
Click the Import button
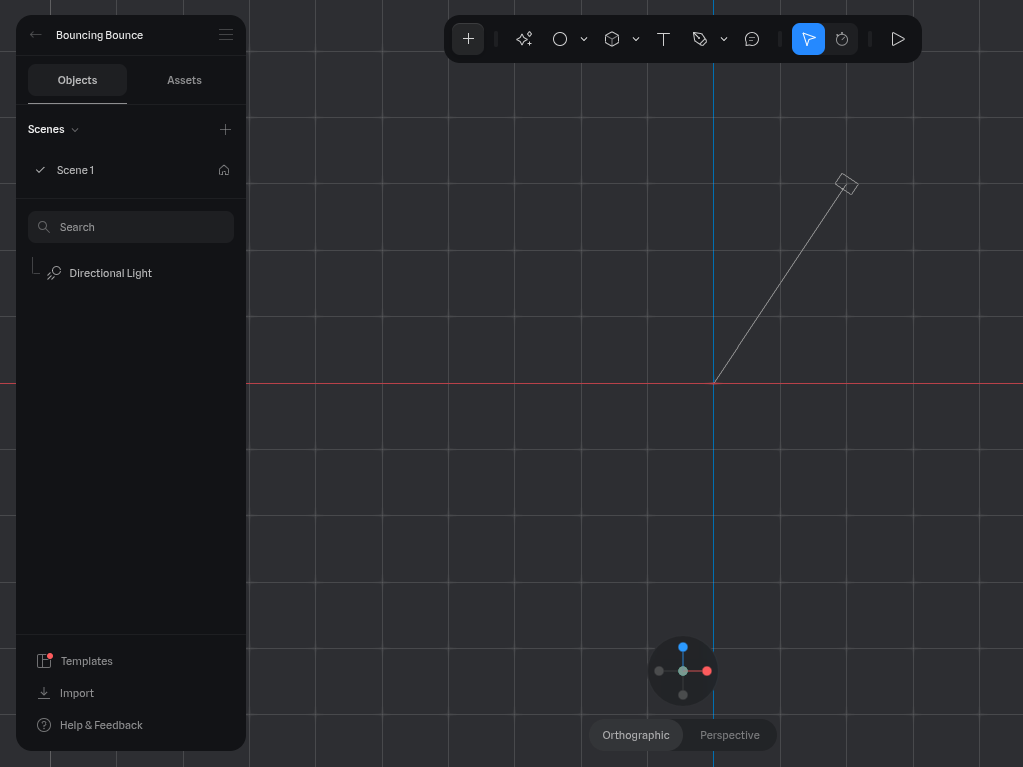(65, 693)
